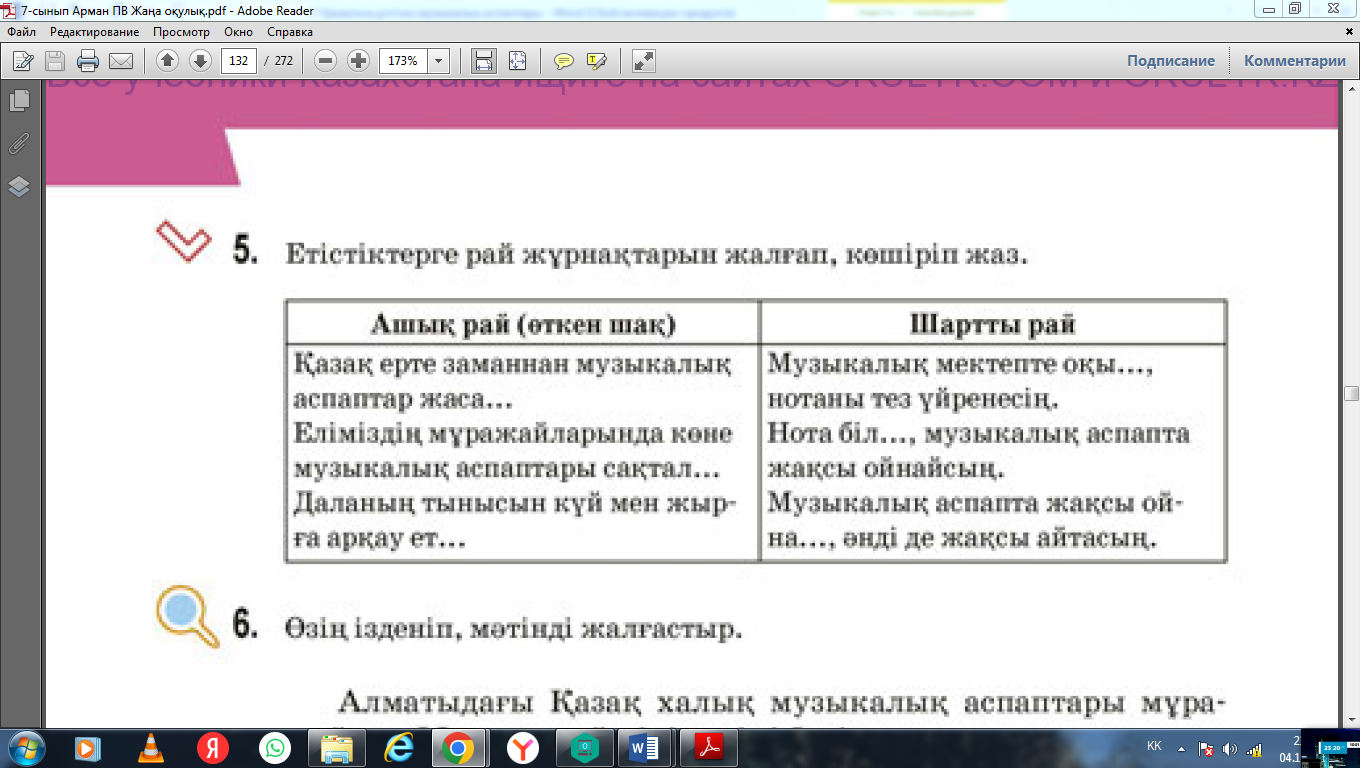
Task: Open Internet Explorer from the taskbar
Action: pos(398,748)
